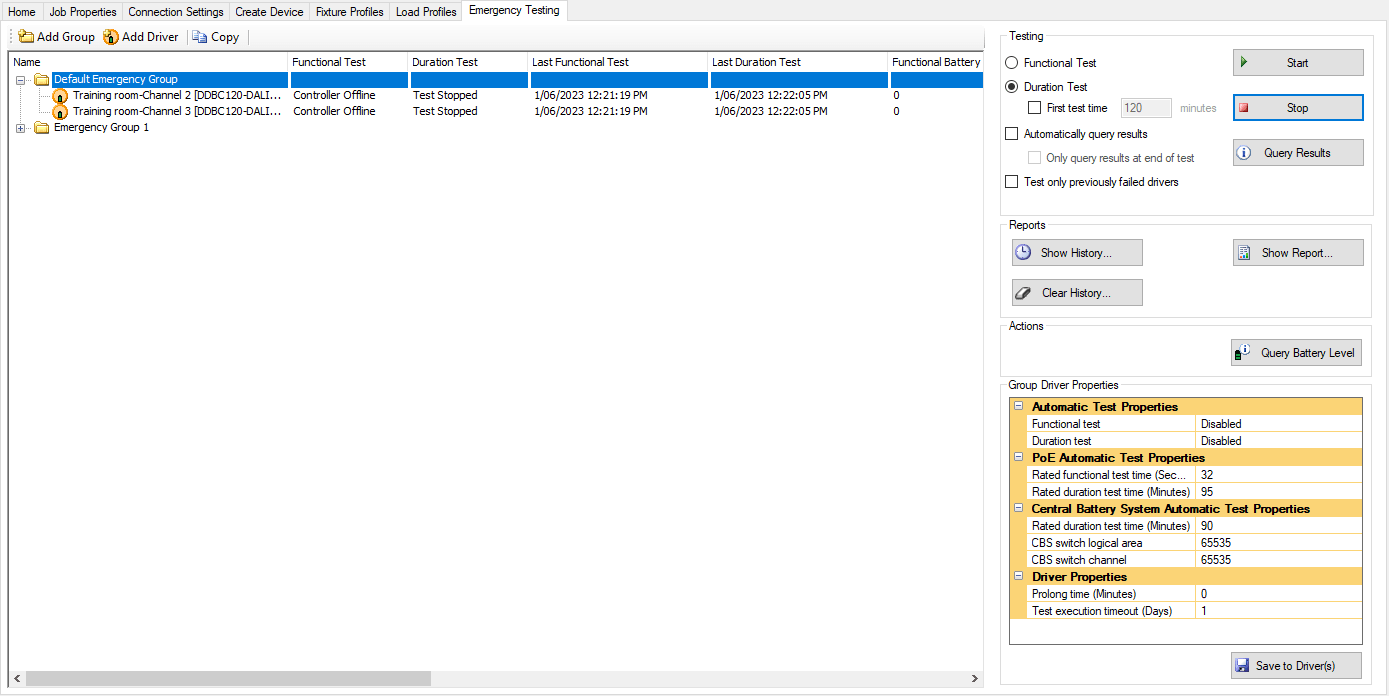Collapse the PoE Automatic Test Properties section

tap(1018, 457)
